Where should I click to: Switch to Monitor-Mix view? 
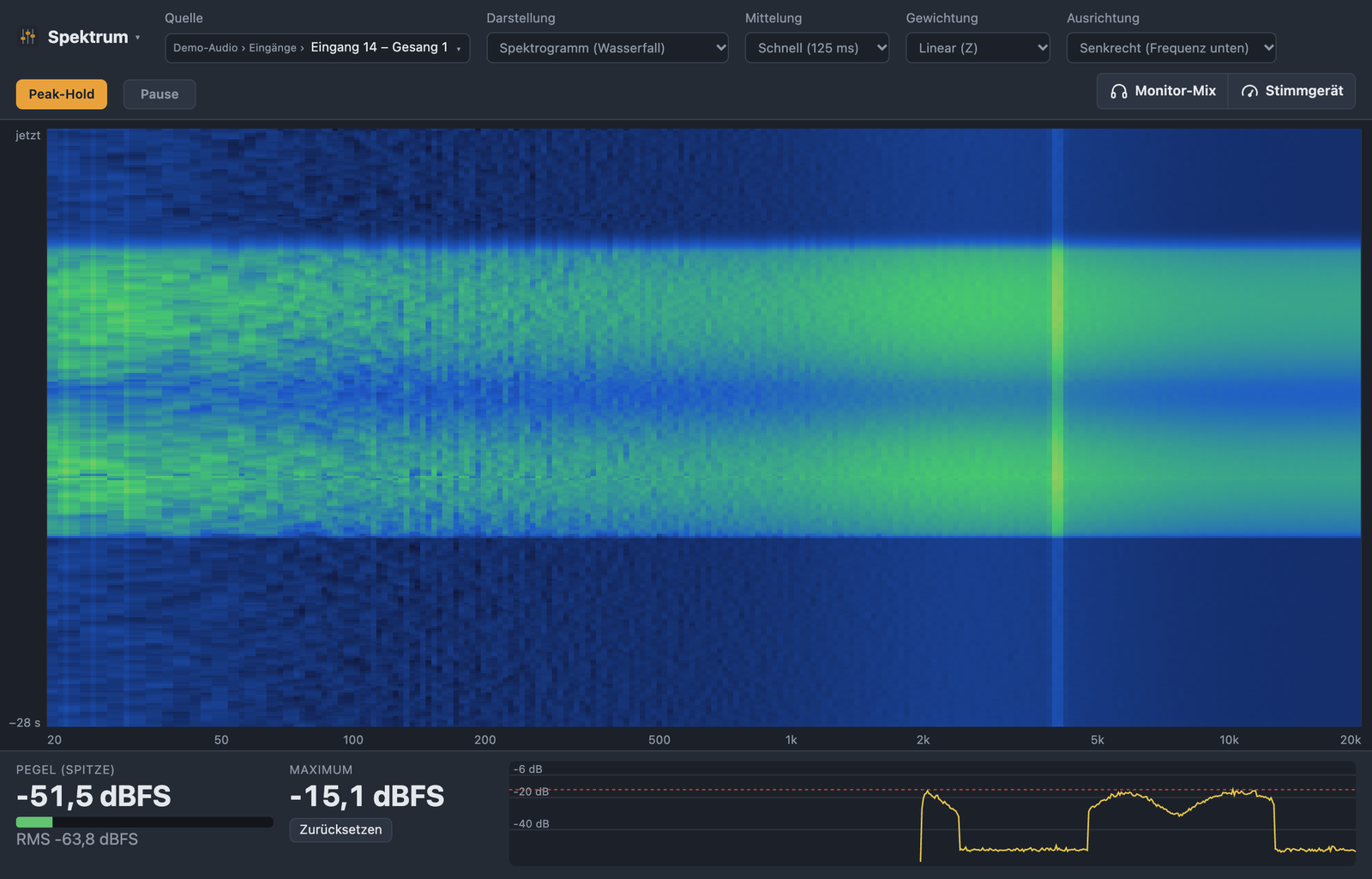point(1163,91)
